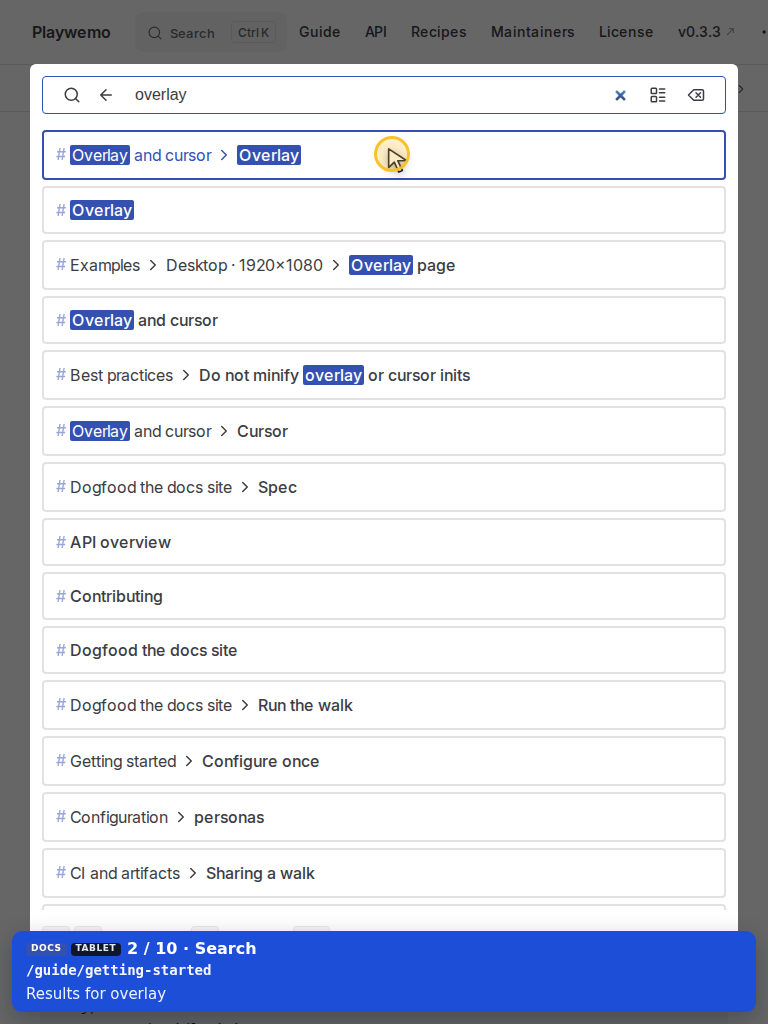
Task: Select the 'Overlay and cursor > Cursor' result
Action: 384,431
